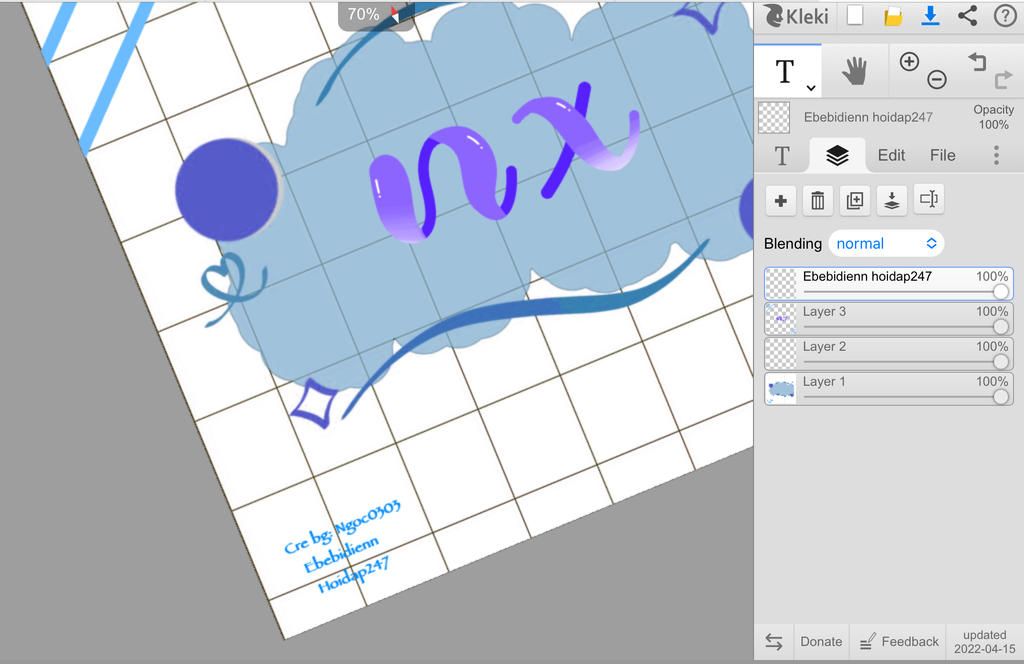This screenshot has width=1024, height=664.
Task: Share the image
Action: [x=967, y=16]
